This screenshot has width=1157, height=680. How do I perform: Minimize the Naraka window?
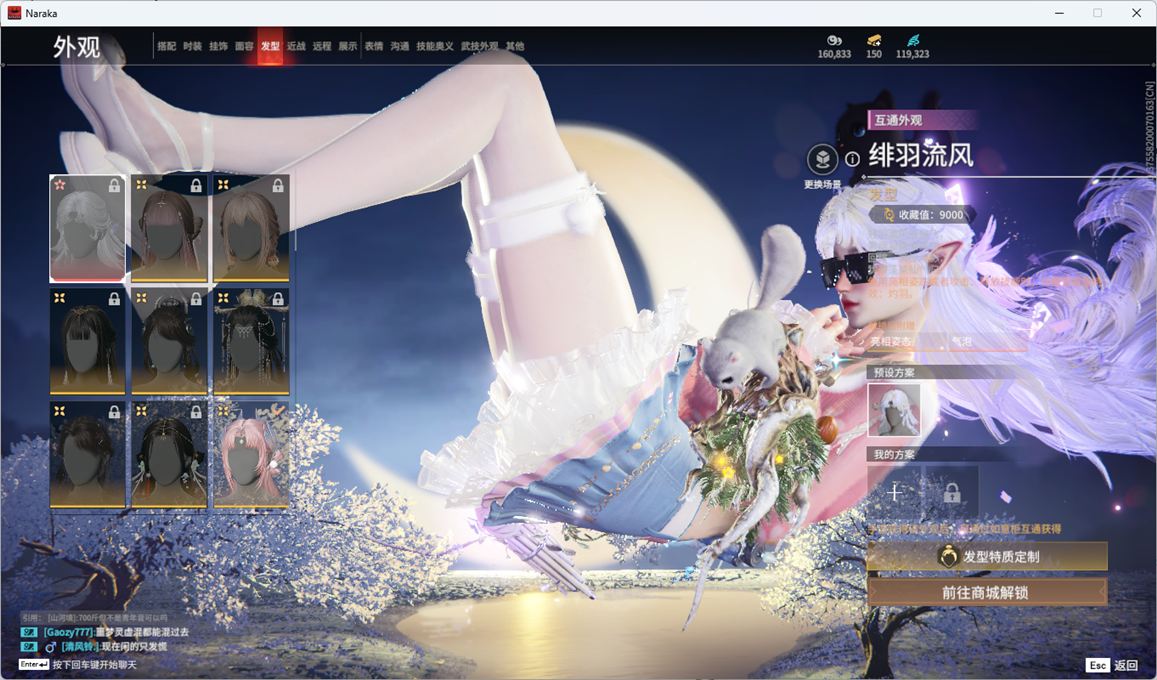(1060, 13)
